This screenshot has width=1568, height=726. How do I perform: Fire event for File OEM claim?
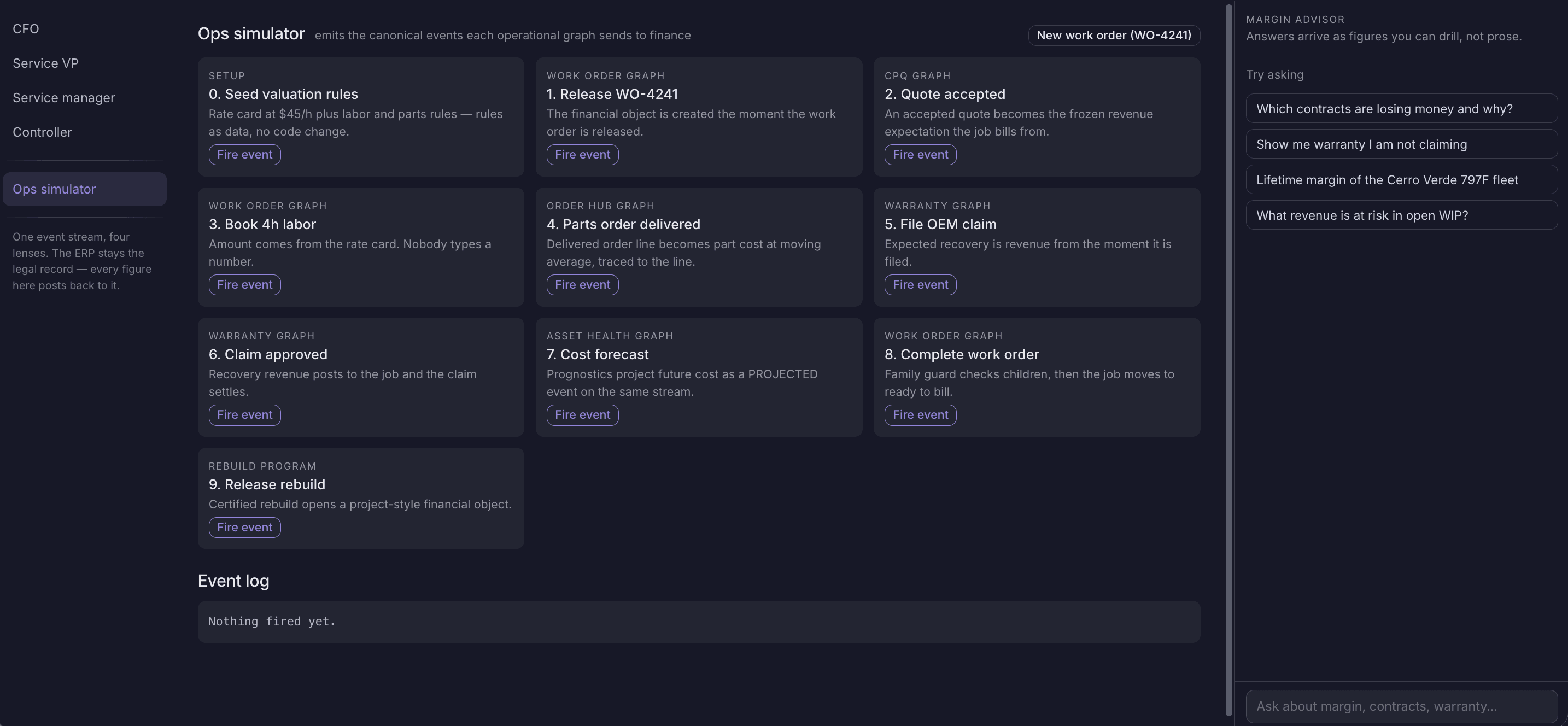tap(920, 285)
